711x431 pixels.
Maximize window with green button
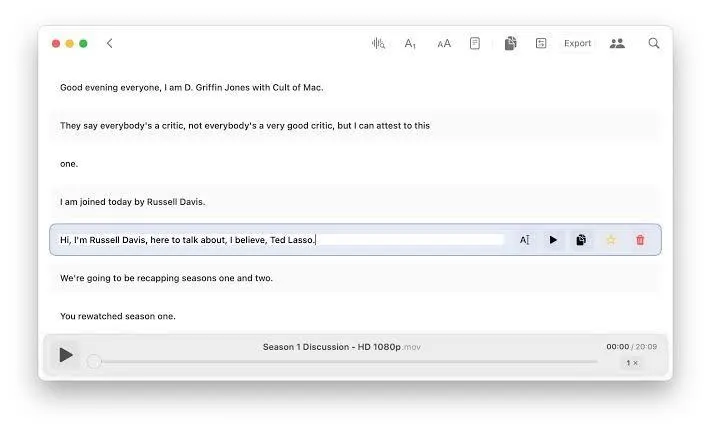pos(83,44)
